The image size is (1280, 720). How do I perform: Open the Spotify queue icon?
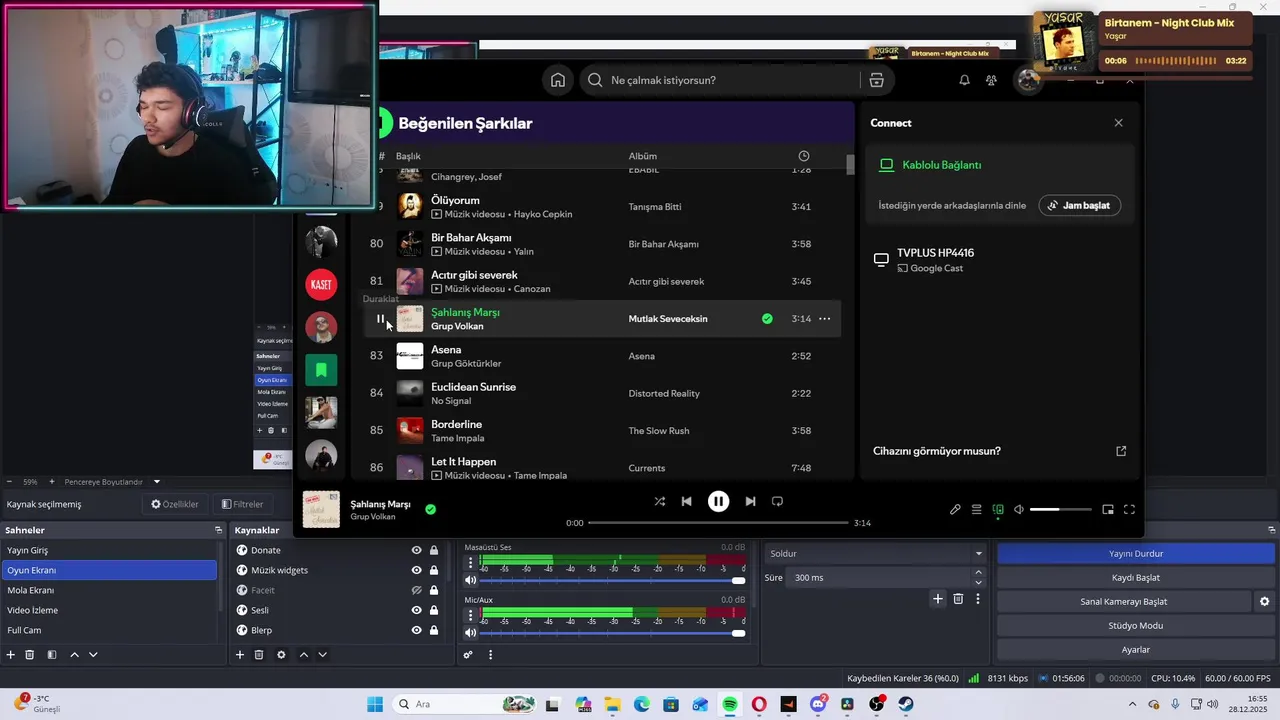[x=977, y=509]
